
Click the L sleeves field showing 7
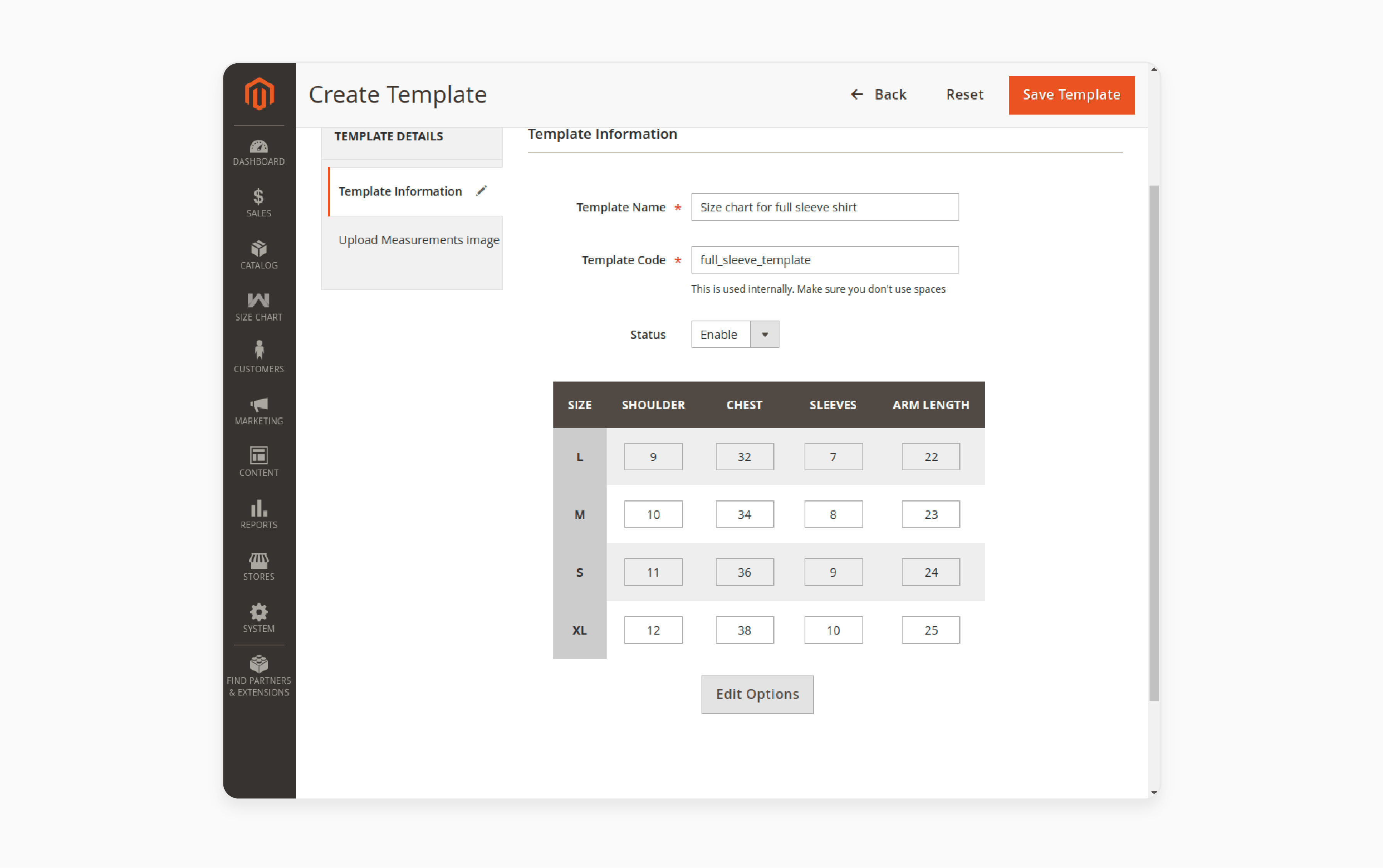click(x=833, y=456)
